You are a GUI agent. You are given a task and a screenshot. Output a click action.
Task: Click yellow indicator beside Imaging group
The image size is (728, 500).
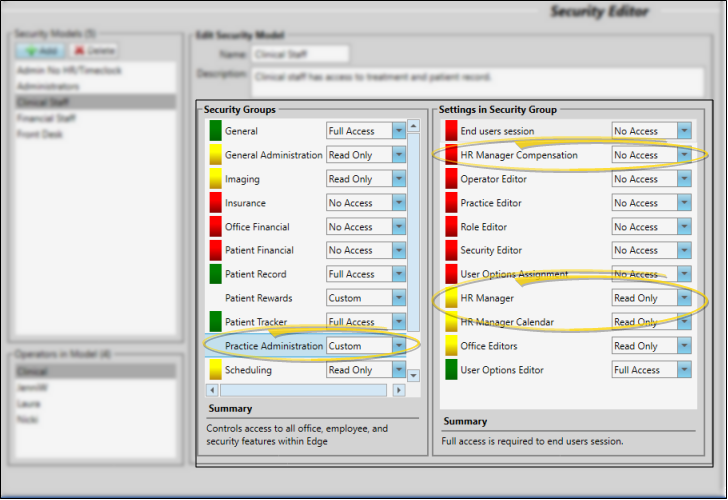pyautogui.click(x=214, y=179)
